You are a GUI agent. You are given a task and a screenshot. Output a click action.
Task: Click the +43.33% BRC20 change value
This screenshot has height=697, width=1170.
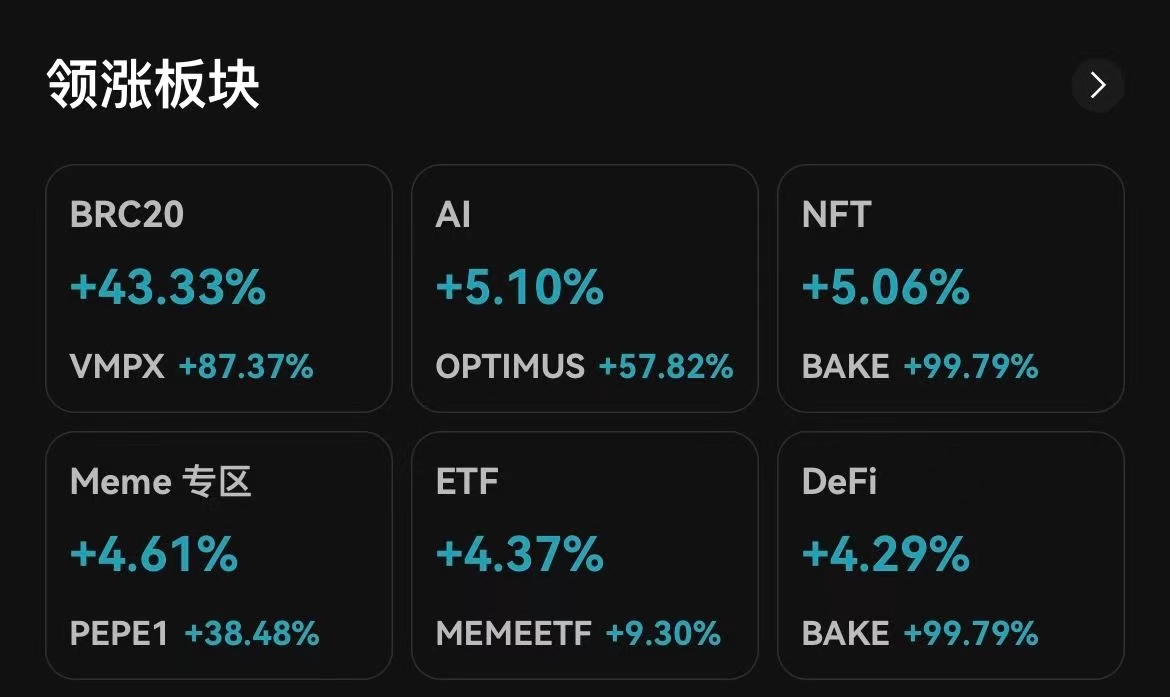168,288
